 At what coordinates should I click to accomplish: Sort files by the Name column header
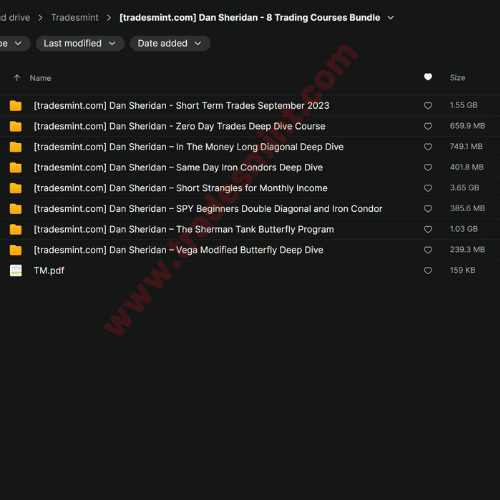click(40, 78)
